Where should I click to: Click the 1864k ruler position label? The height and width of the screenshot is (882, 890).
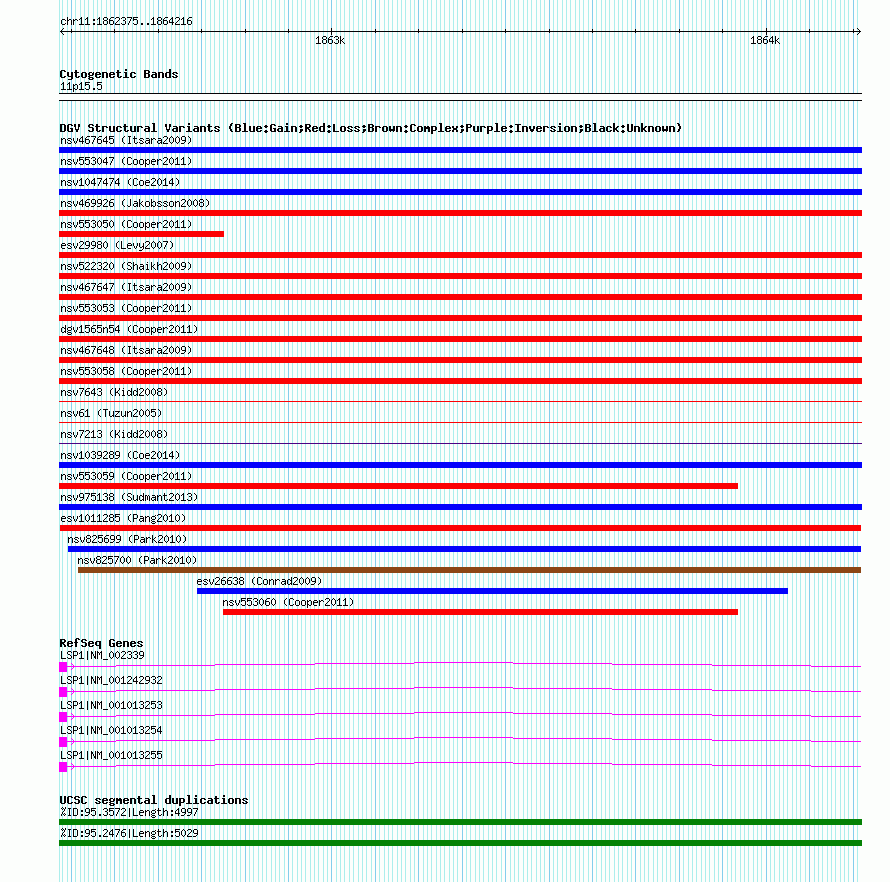[765, 40]
